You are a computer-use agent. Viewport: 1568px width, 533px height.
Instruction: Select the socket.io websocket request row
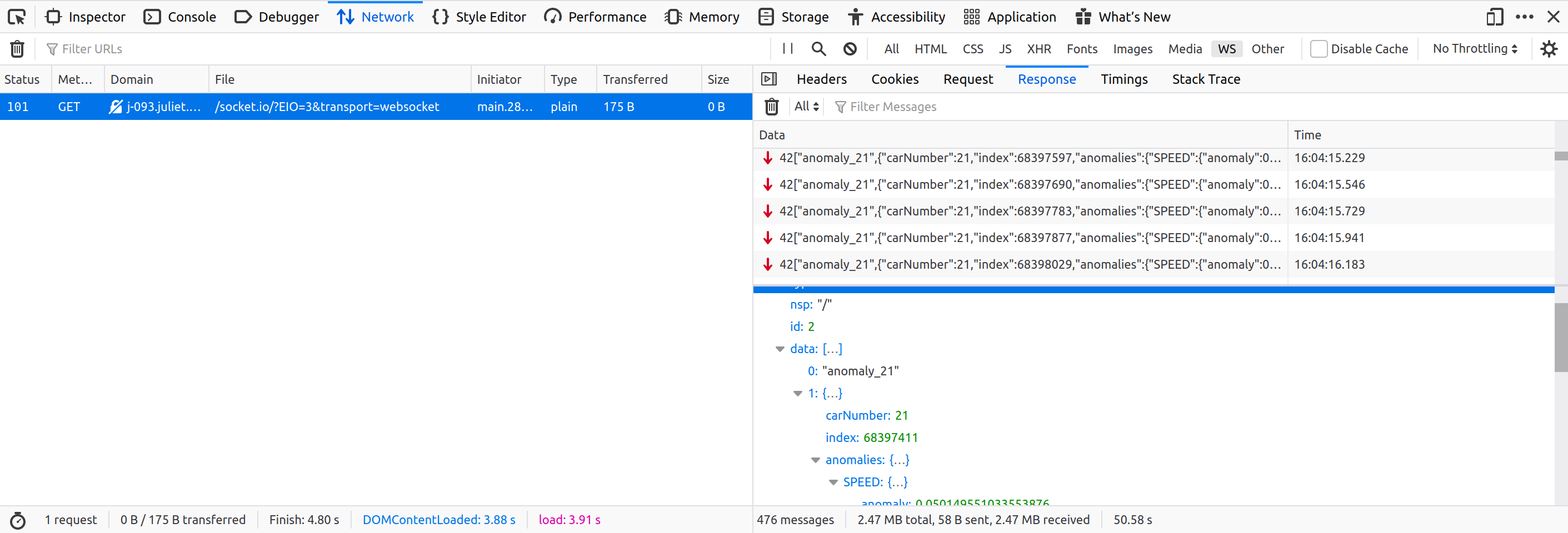376,107
